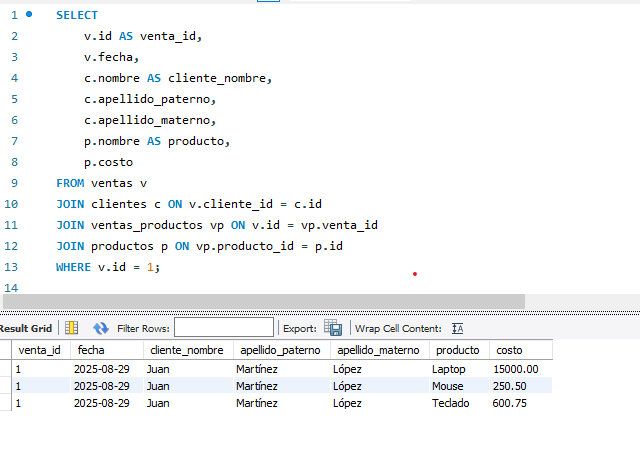The image size is (640, 449).
Task: Click the row selector of the Mouse row
Action: (6, 386)
